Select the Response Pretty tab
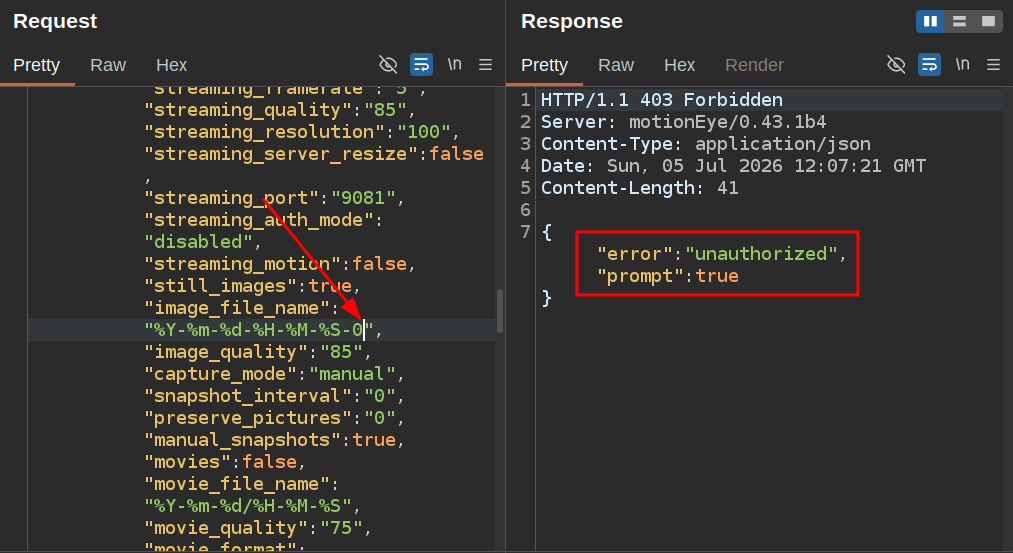The height and width of the screenshot is (553, 1013). point(544,65)
